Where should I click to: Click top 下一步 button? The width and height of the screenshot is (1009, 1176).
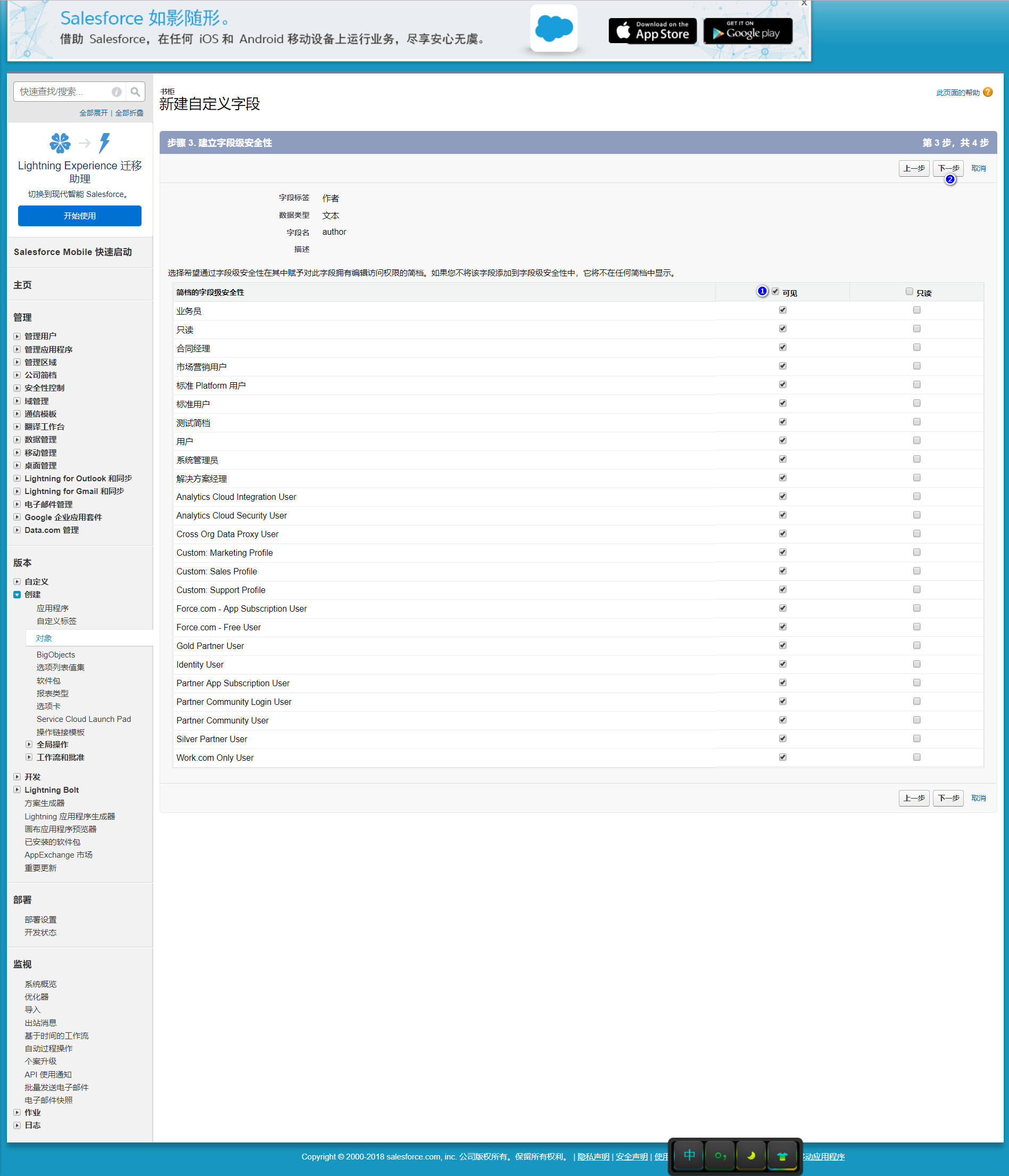pyautogui.click(x=948, y=169)
